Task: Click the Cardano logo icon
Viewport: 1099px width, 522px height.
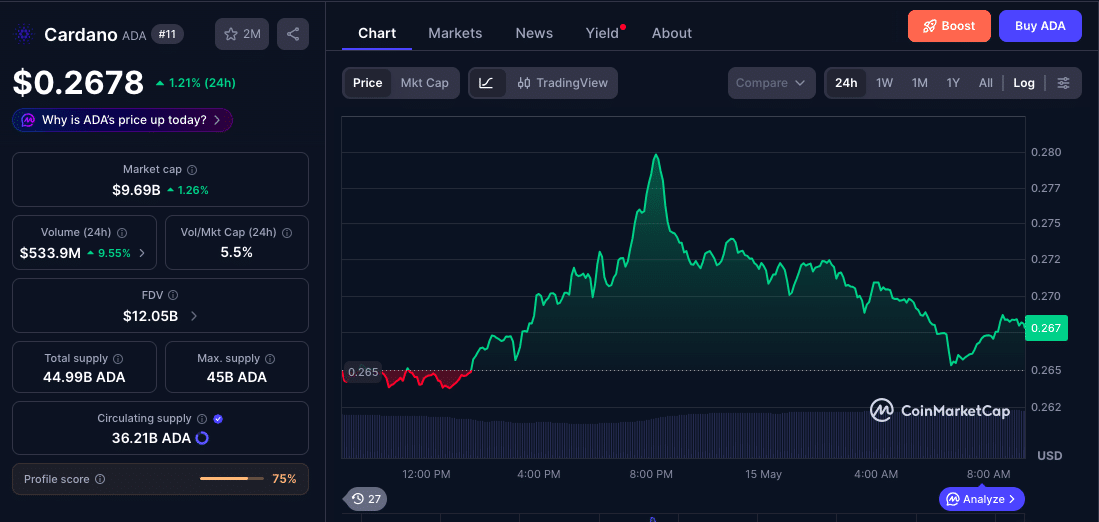Action: (25, 34)
